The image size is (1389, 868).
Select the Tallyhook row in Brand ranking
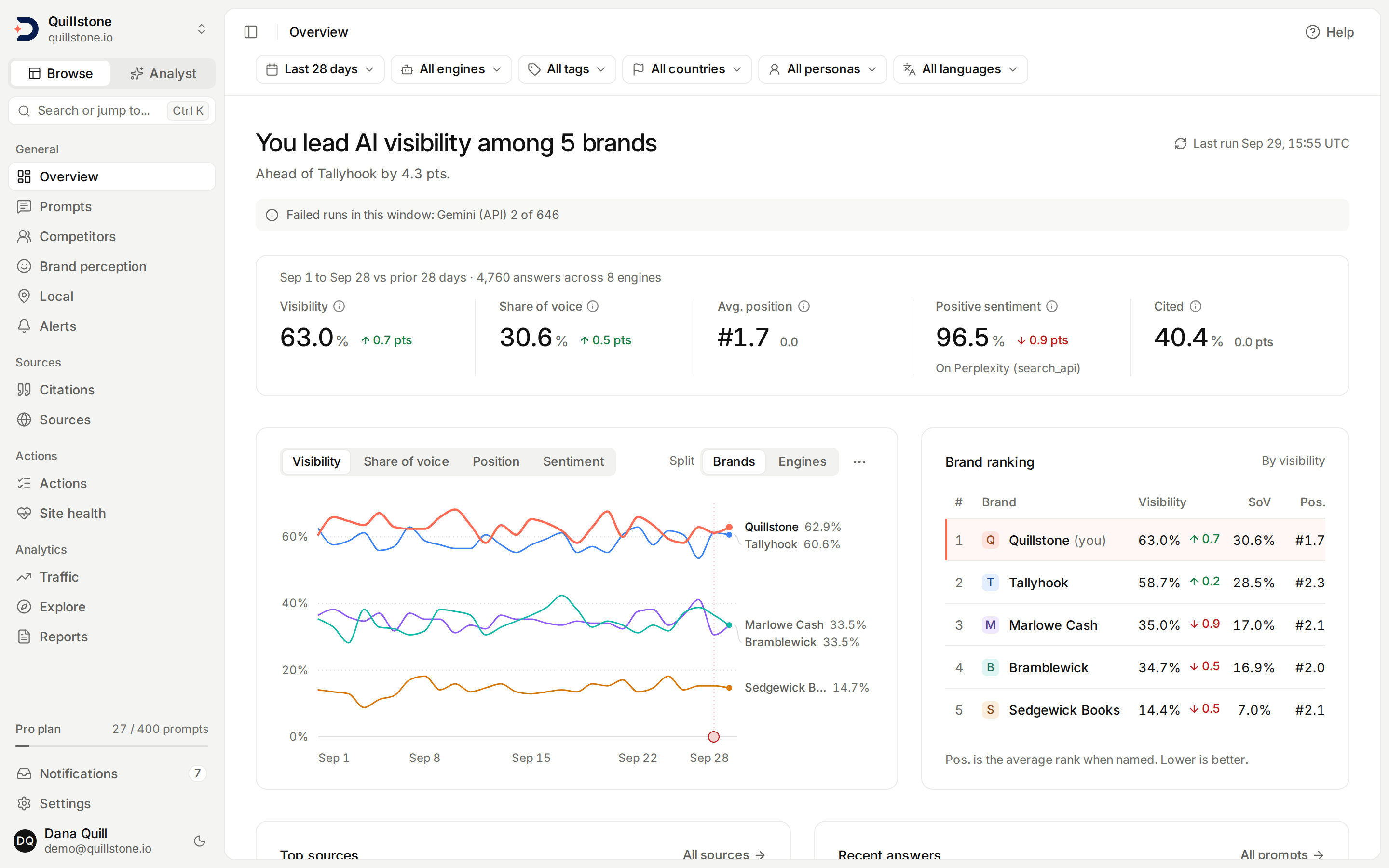(x=1135, y=583)
